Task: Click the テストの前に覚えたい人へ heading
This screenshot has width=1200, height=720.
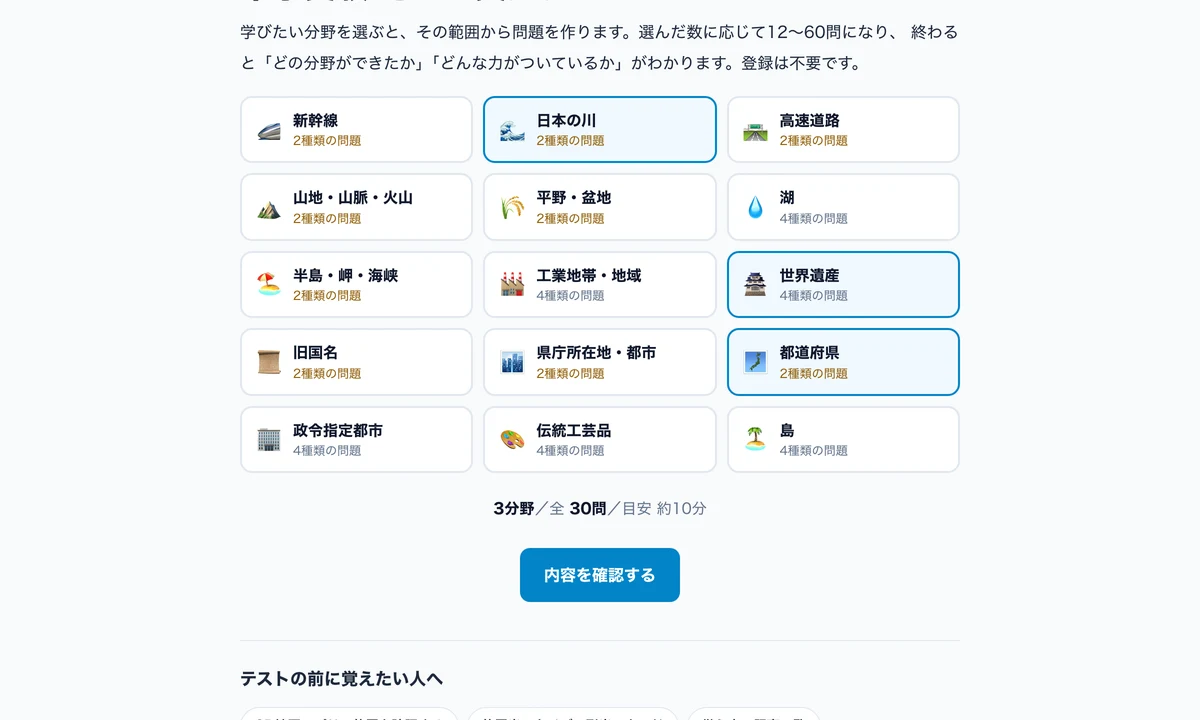Action: click(x=341, y=679)
